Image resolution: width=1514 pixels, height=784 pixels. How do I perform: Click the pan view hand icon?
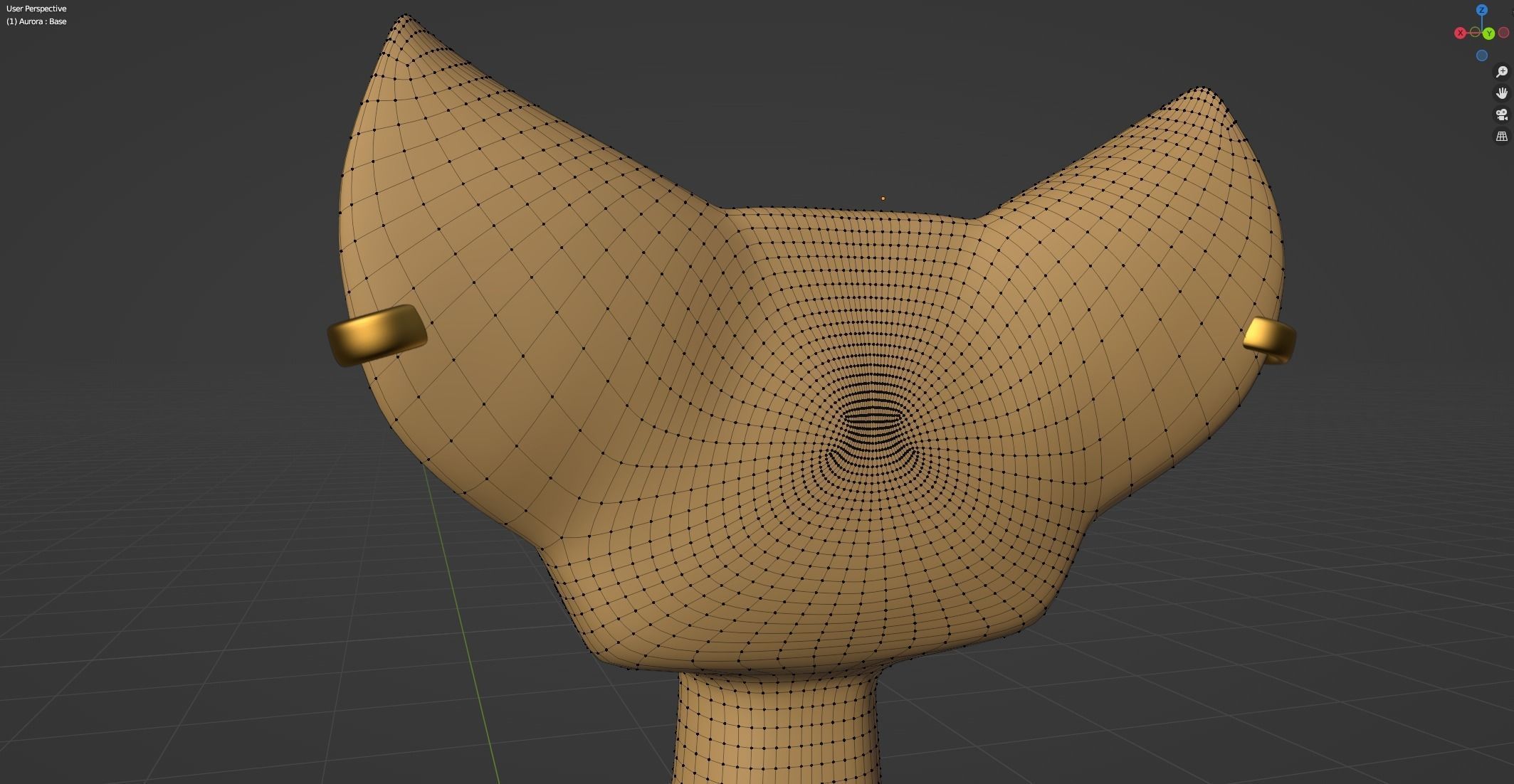coord(1502,93)
